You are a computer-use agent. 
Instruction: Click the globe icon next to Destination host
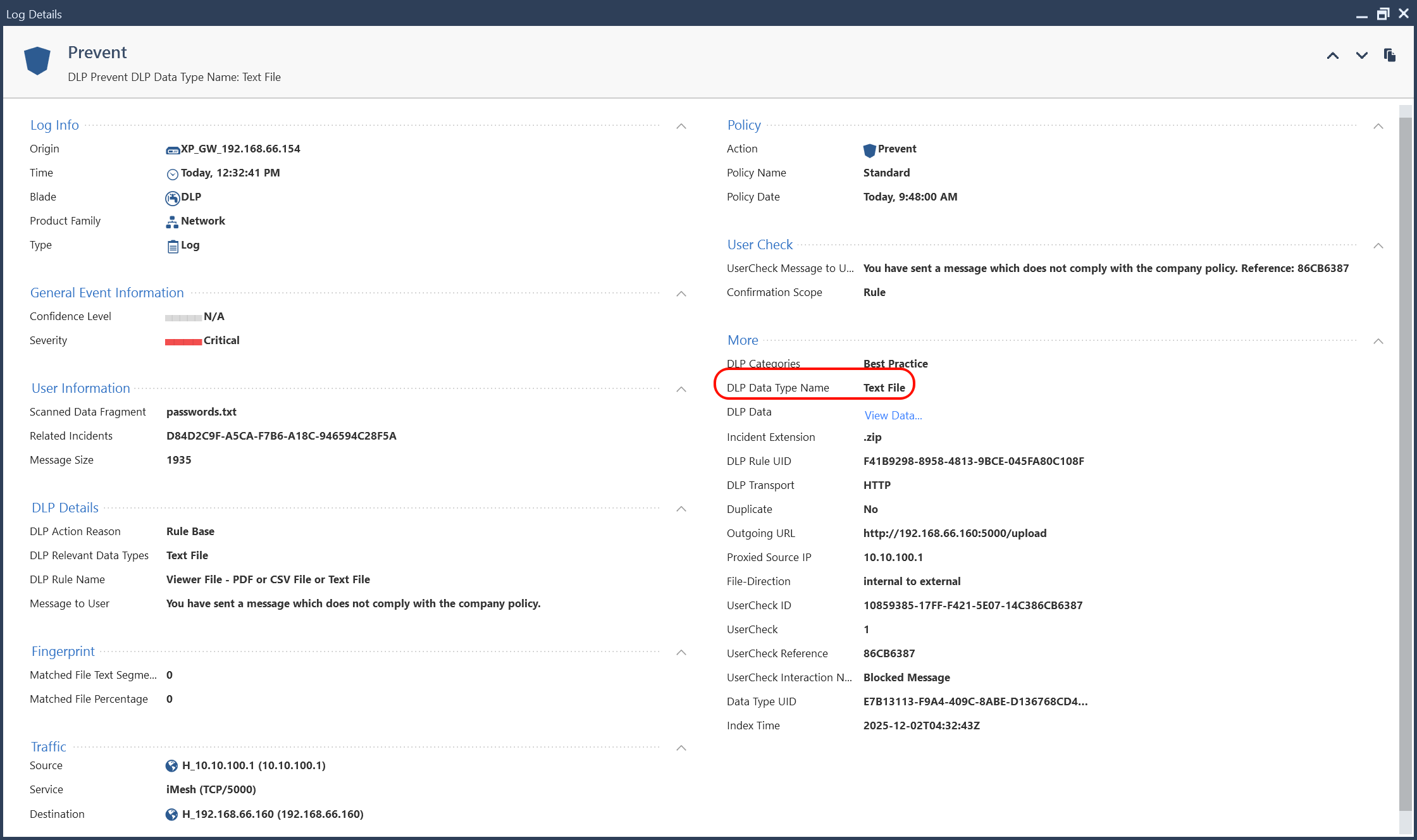coord(171,815)
